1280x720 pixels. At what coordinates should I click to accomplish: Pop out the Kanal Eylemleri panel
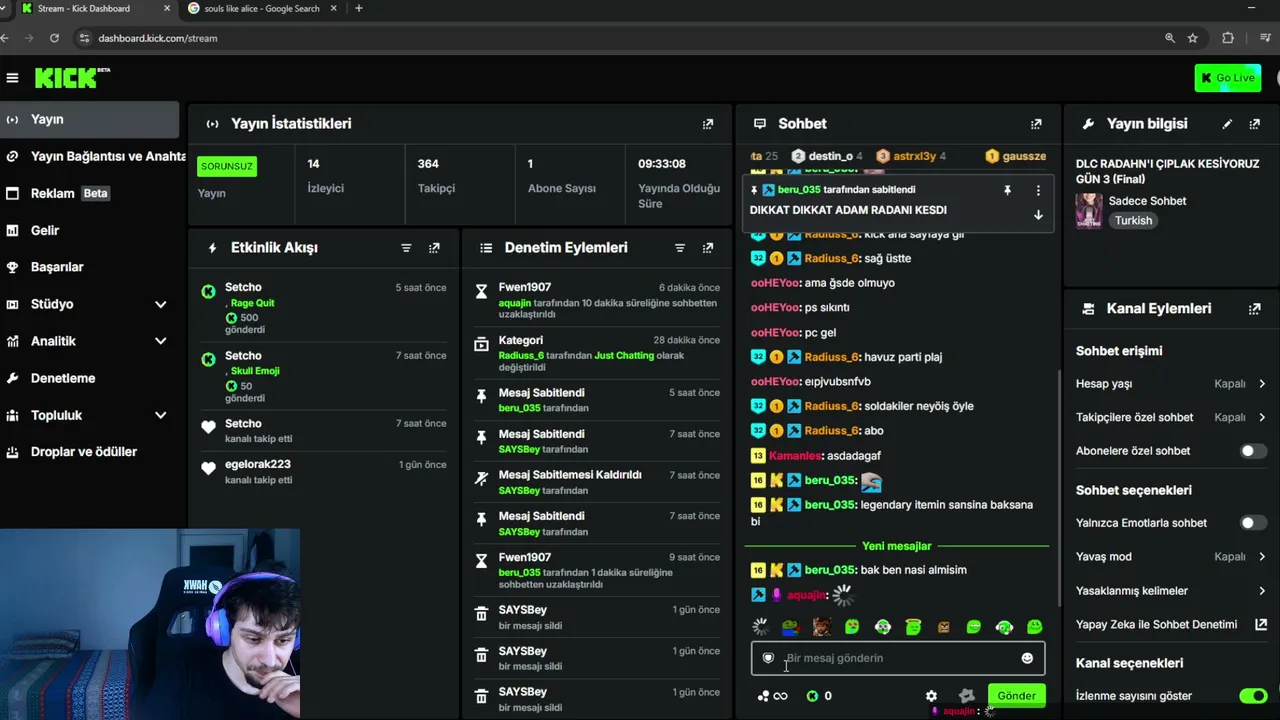point(1255,309)
